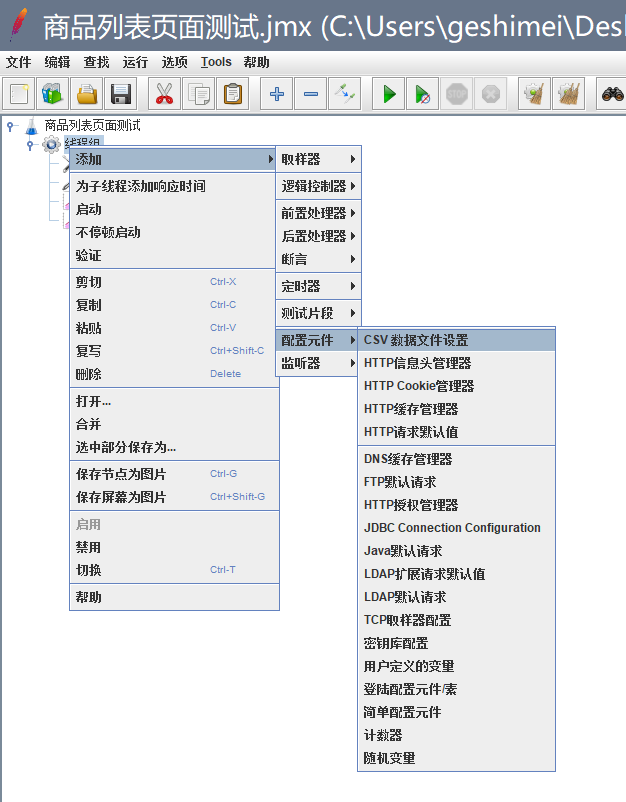Screen dimensions: 626x802
Task: Select HTTP缓存管理器 option
Action: click(456, 409)
